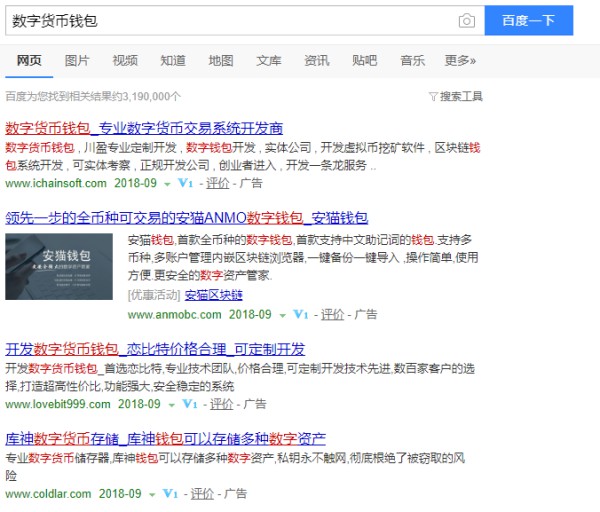Expand dropdown arrow after anmobc.com date
The image size is (600, 512).
coord(282,316)
